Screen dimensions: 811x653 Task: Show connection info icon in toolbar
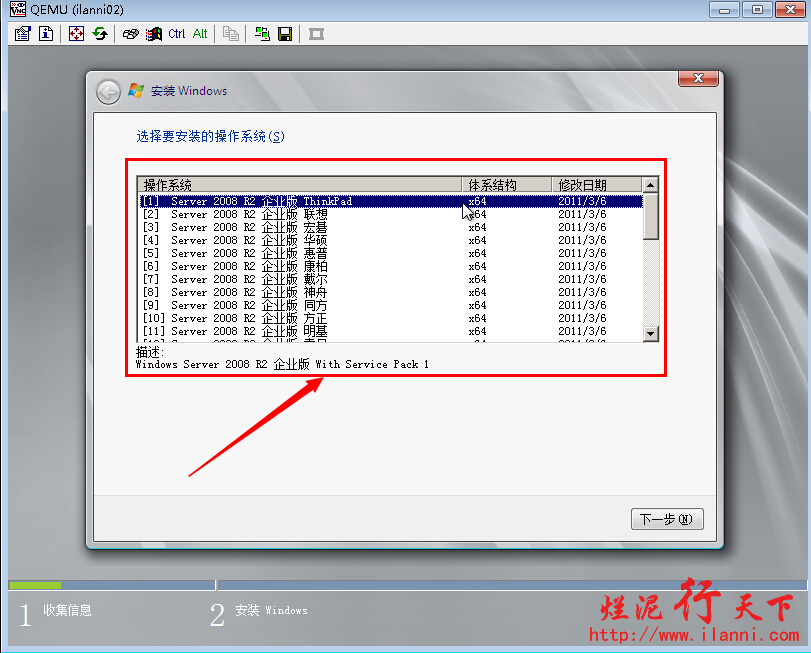pos(46,34)
